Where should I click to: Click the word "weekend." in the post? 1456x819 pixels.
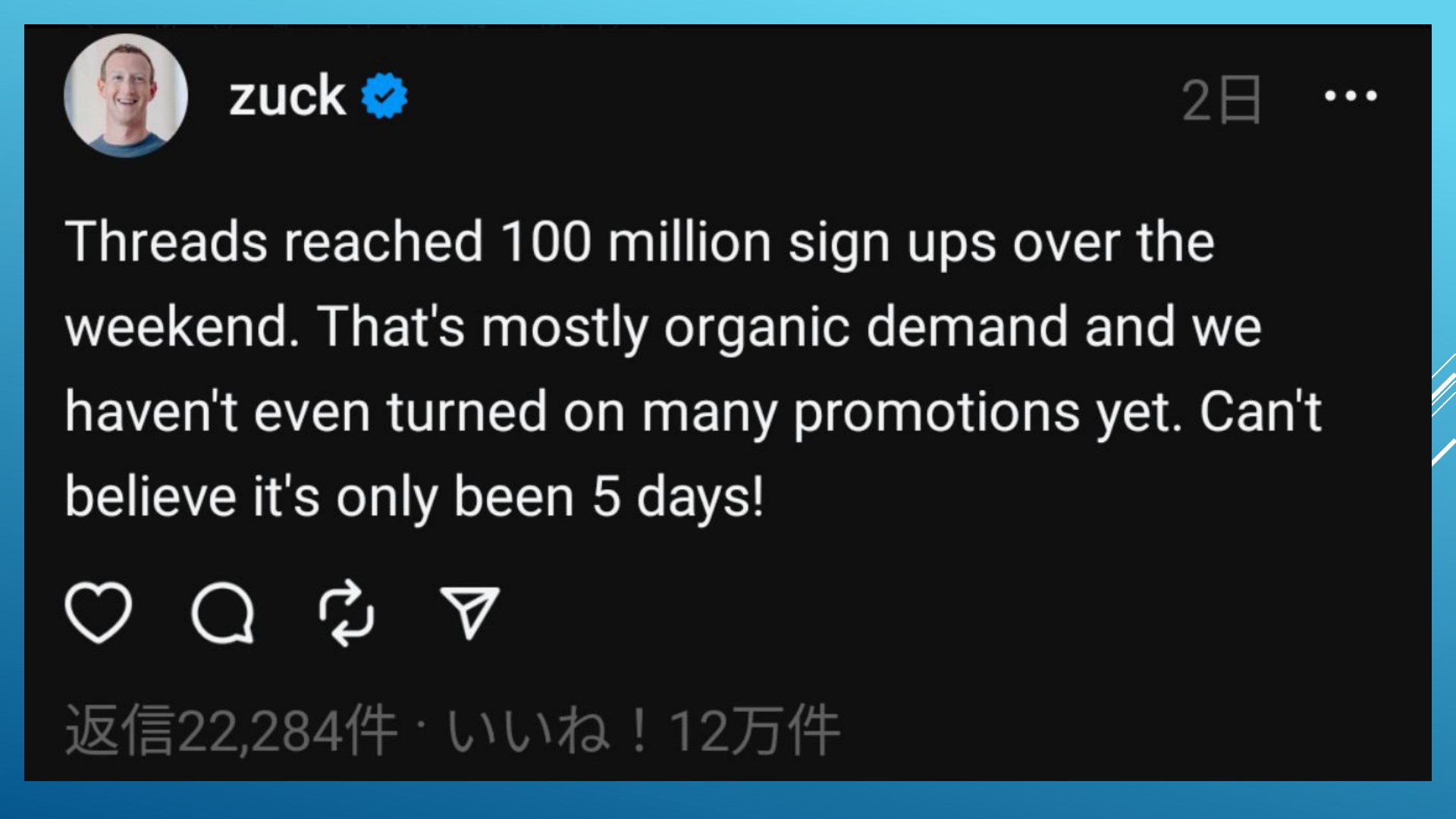[x=182, y=328]
